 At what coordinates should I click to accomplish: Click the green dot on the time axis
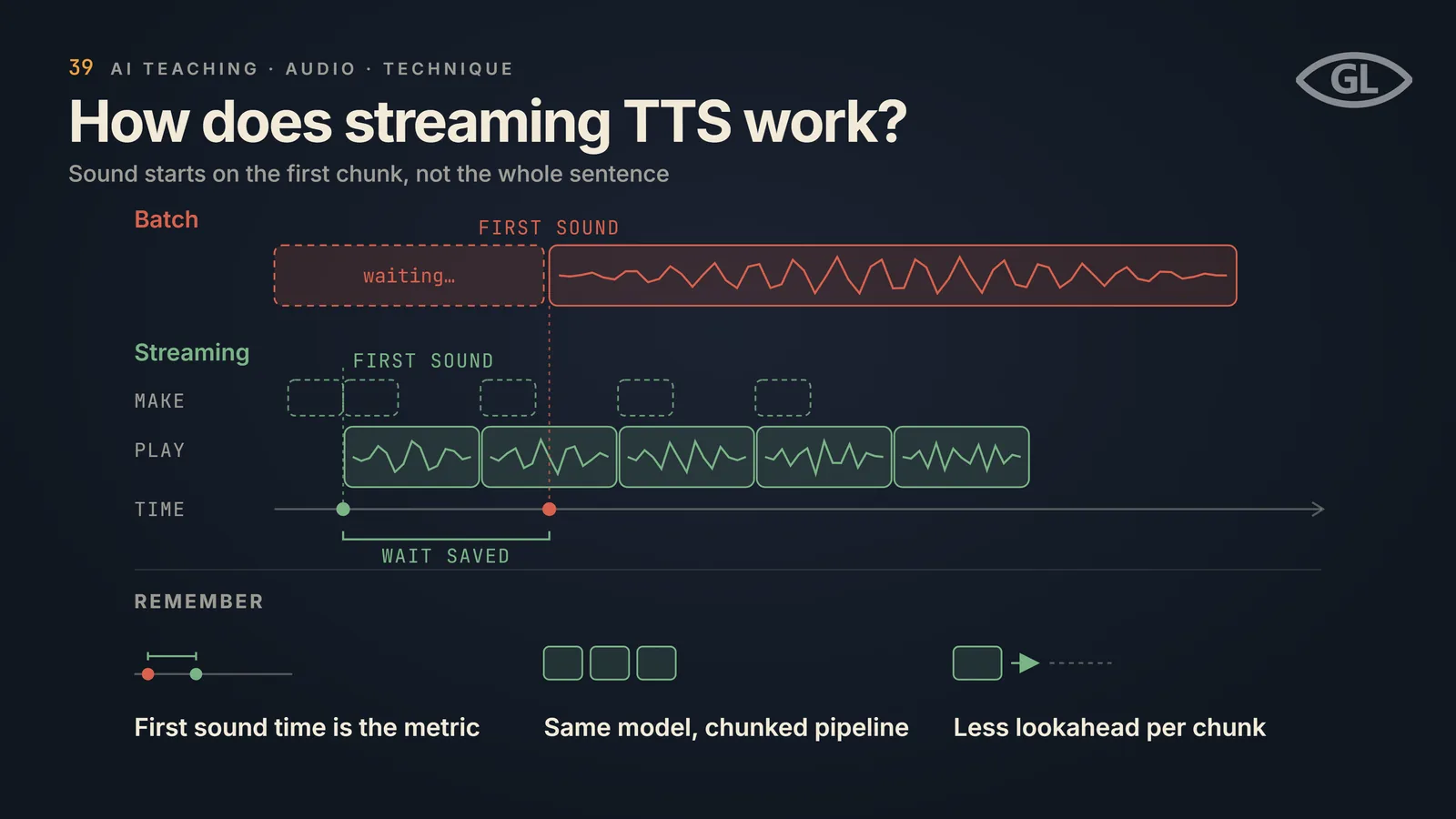click(x=343, y=510)
